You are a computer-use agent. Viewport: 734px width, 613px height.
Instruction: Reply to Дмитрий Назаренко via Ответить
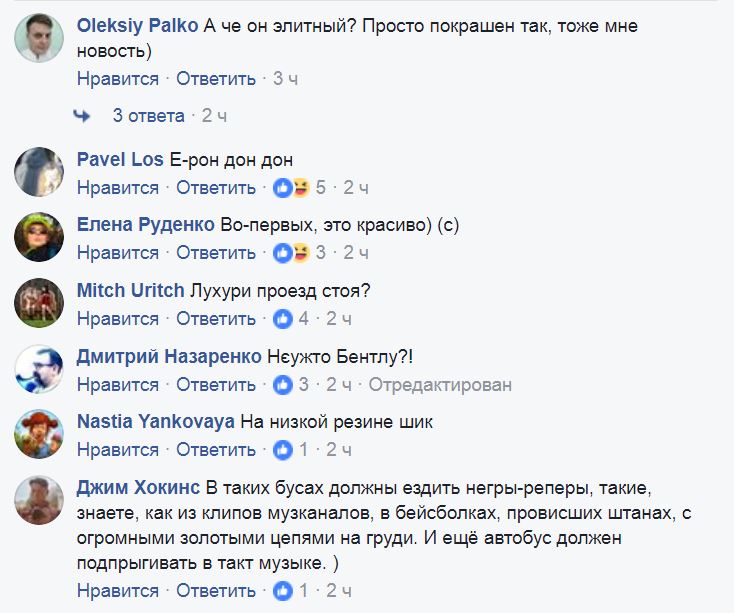coord(216,384)
